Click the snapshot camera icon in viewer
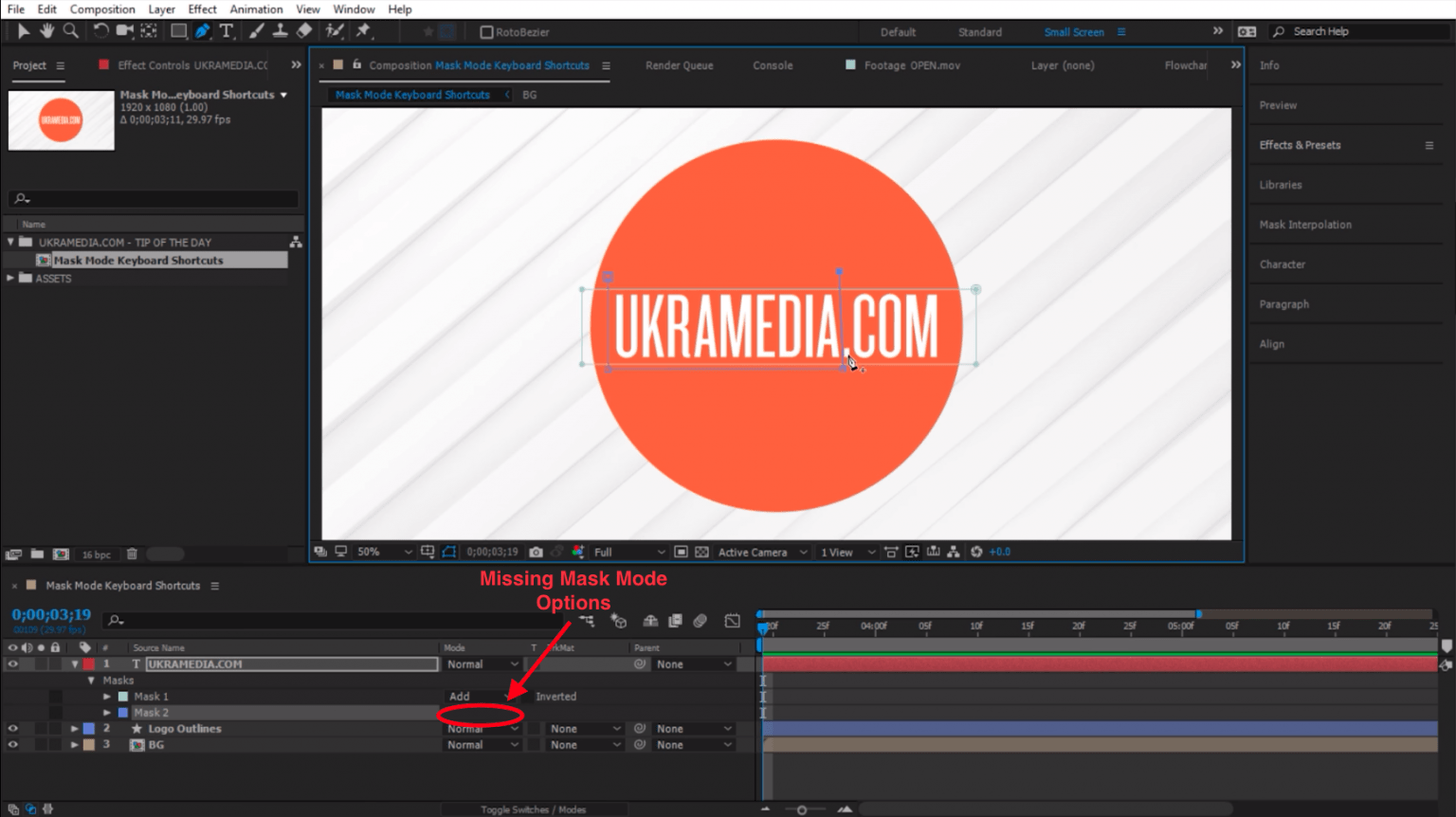1456x817 pixels. (536, 552)
